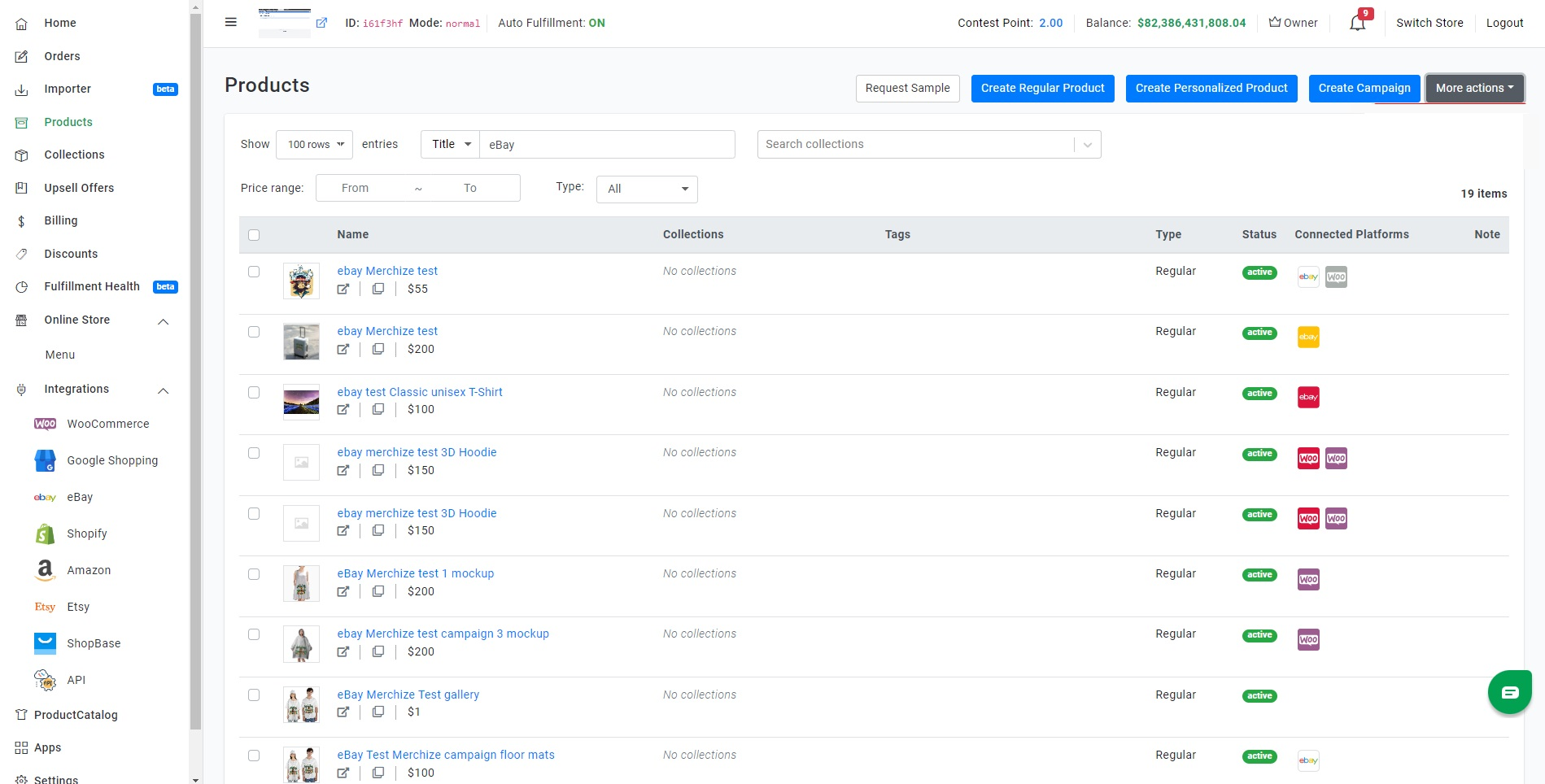
Task: Select checkbox for ebay test Classic unisex T-Shirt
Action: point(254,393)
